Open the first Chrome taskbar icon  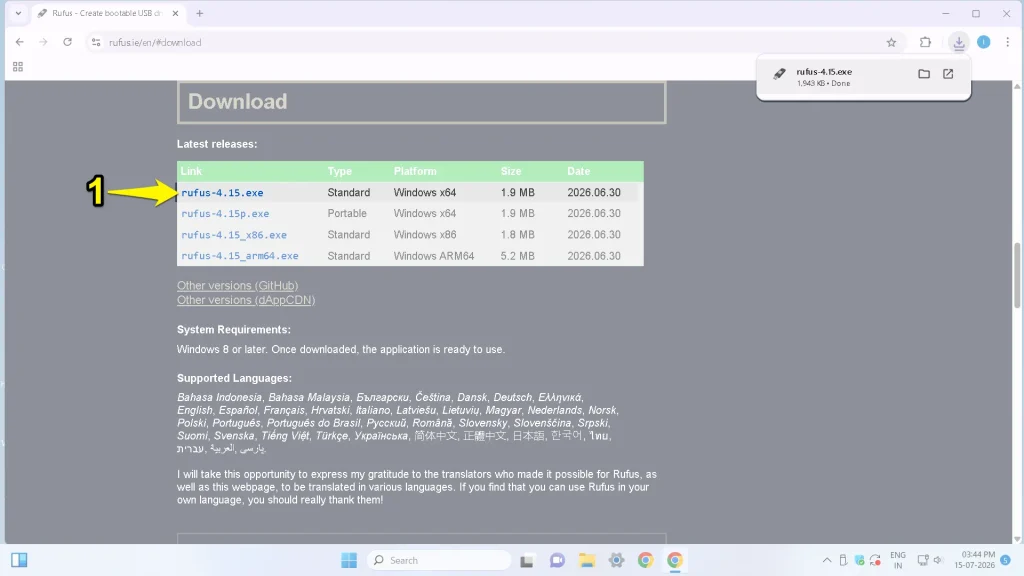point(645,560)
